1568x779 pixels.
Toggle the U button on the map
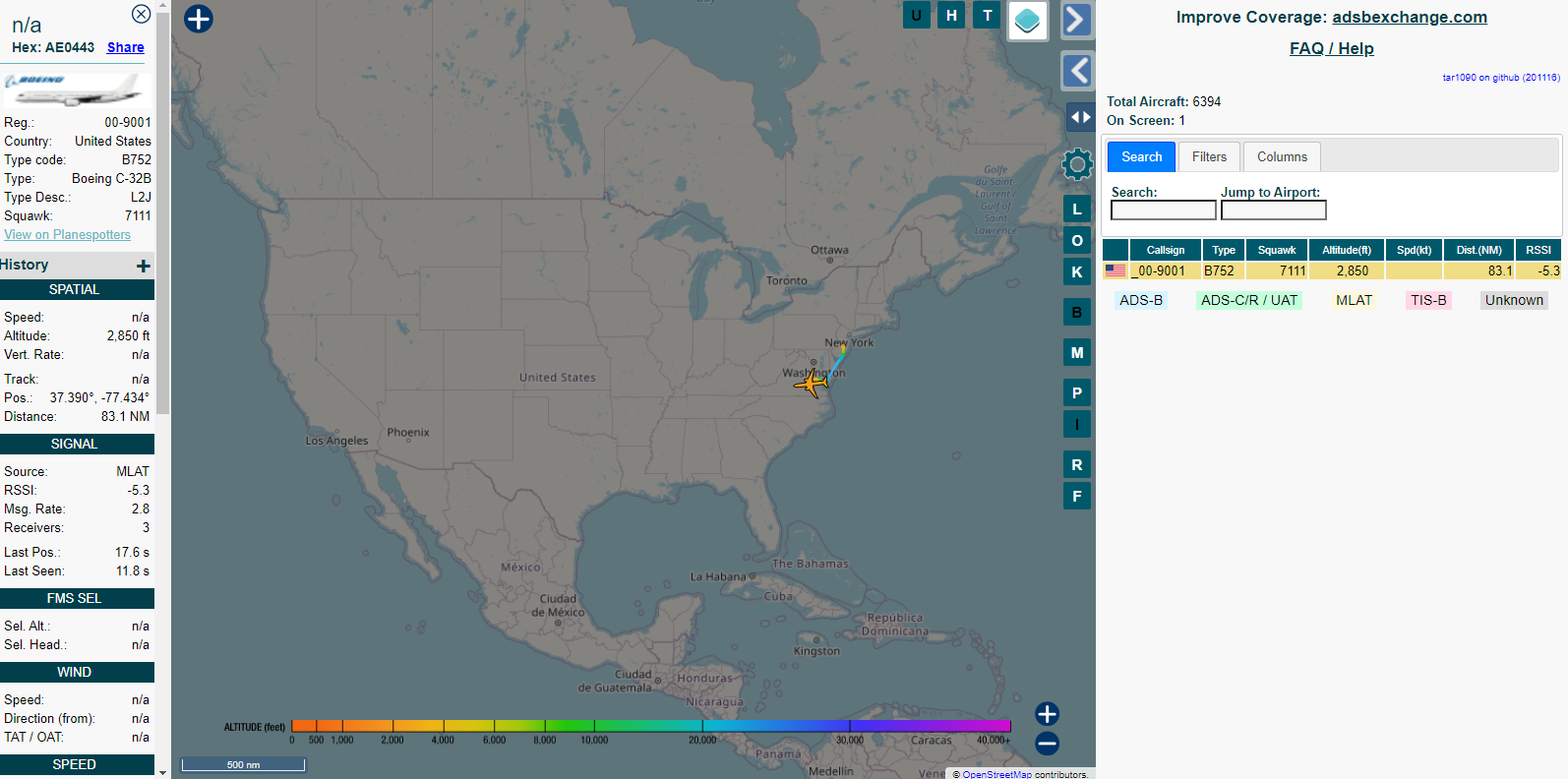point(917,15)
